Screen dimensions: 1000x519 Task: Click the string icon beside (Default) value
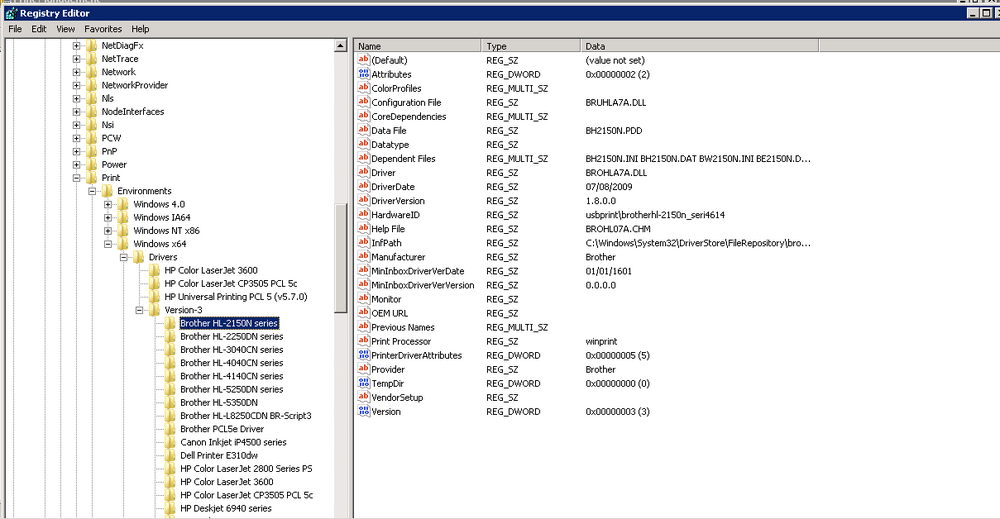pyautogui.click(x=364, y=60)
